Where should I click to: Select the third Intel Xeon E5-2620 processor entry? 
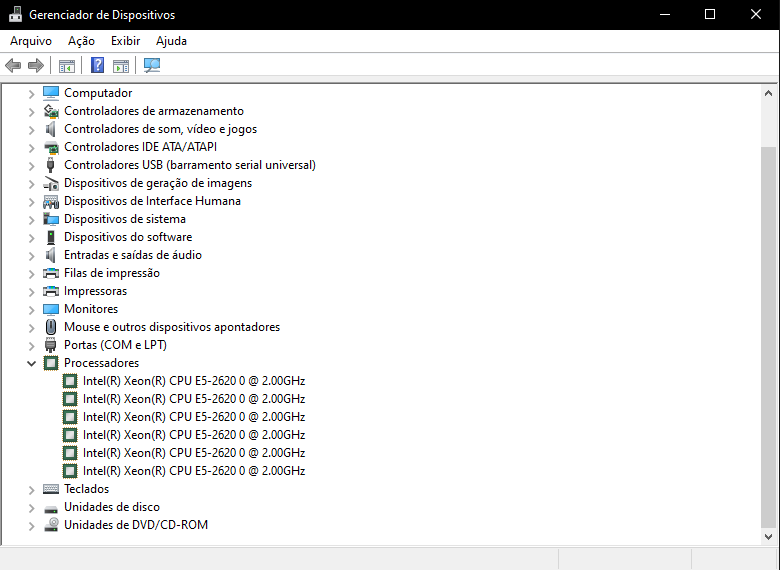(194, 417)
